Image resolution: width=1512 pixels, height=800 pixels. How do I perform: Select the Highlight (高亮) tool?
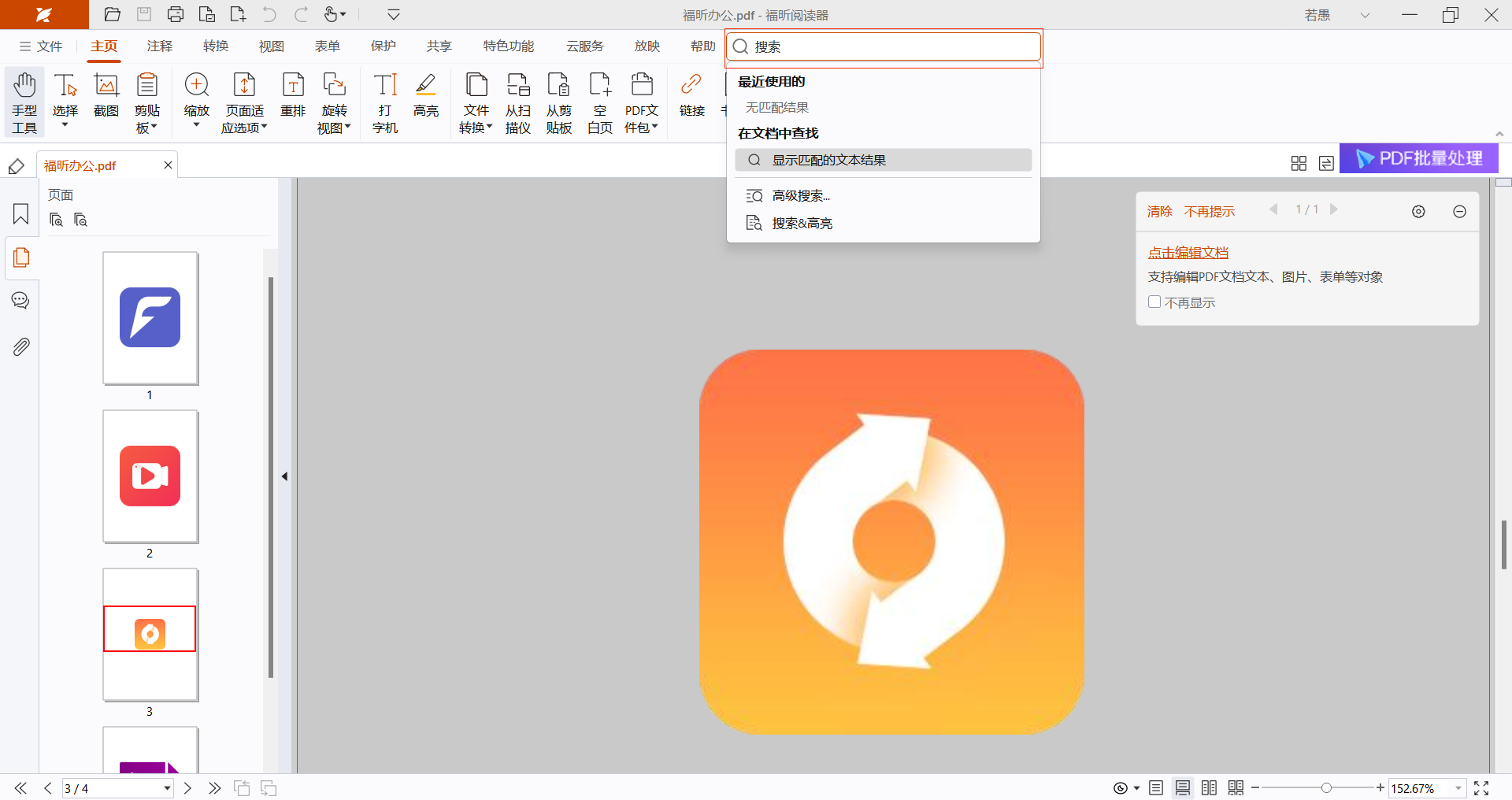tap(426, 96)
